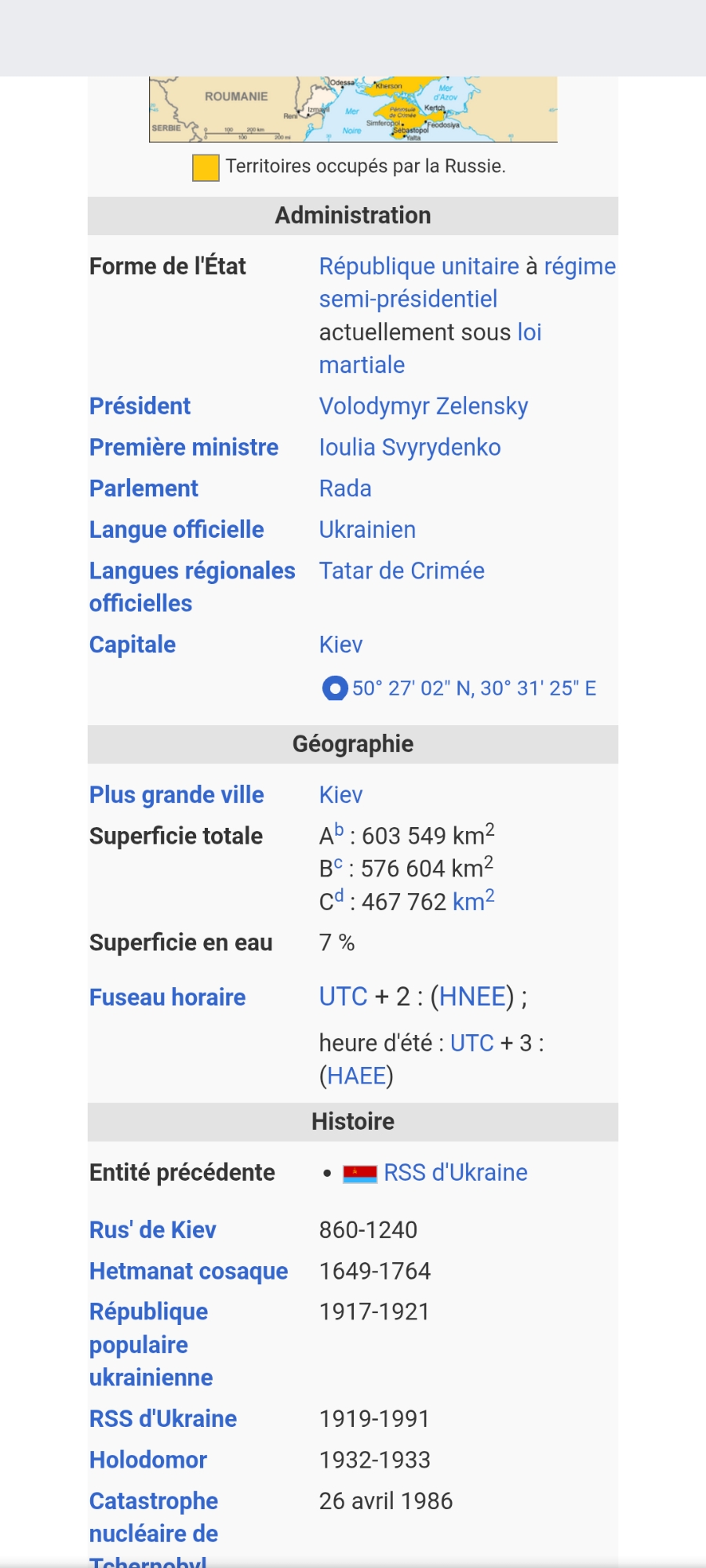Click footnote b next to area A

point(339,830)
